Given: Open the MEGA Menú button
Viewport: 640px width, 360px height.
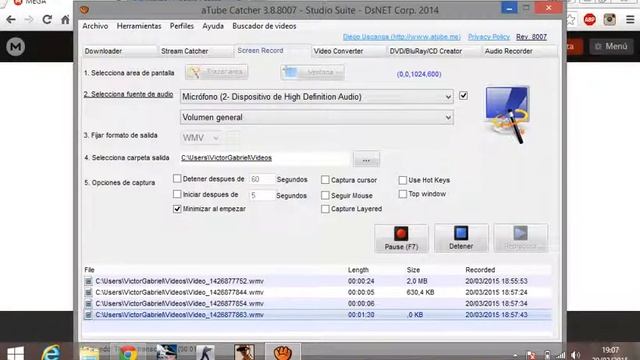Looking at the screenshot, I should [611, 47].
